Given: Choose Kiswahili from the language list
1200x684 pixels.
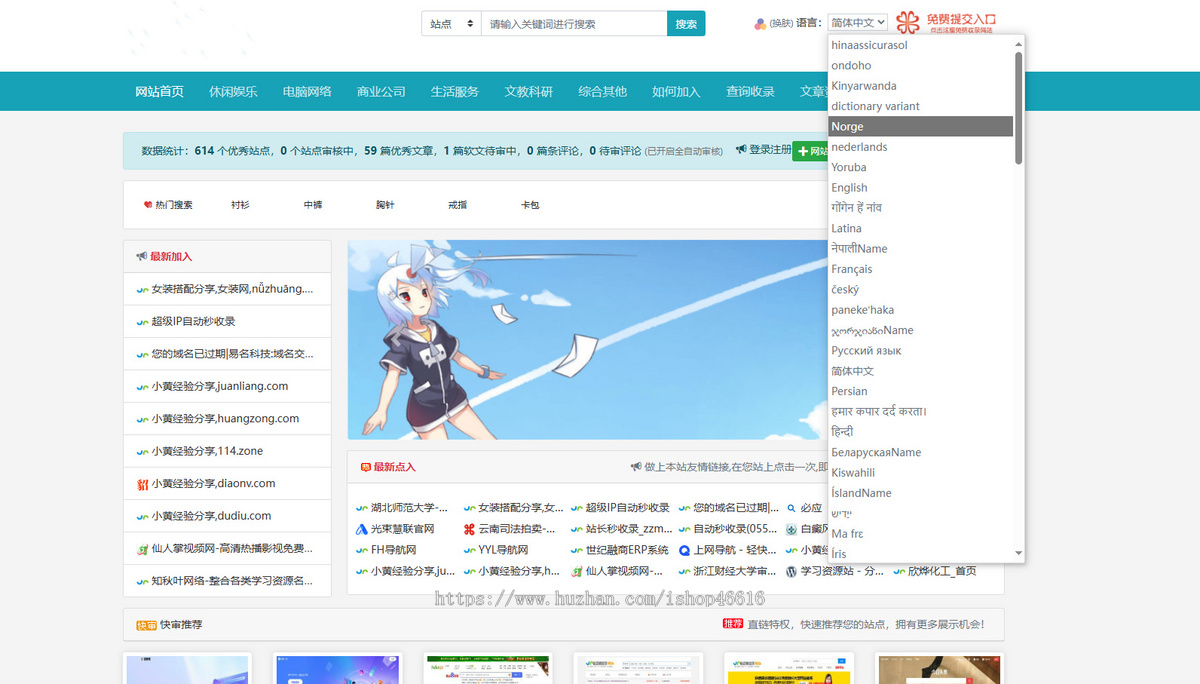Looking at the screenshot, I should pos(920,473).
